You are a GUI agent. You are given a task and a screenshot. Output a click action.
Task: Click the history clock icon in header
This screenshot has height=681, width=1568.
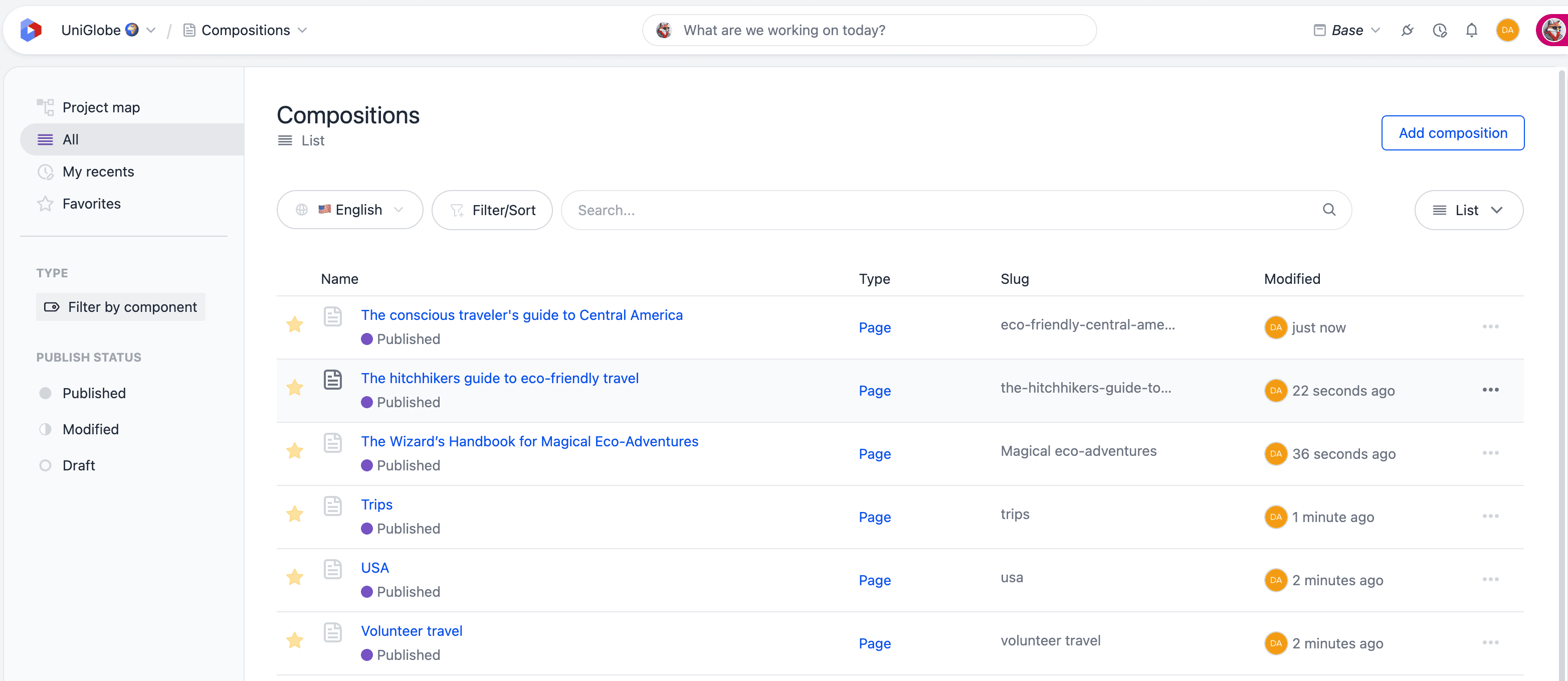(1440, 30)
